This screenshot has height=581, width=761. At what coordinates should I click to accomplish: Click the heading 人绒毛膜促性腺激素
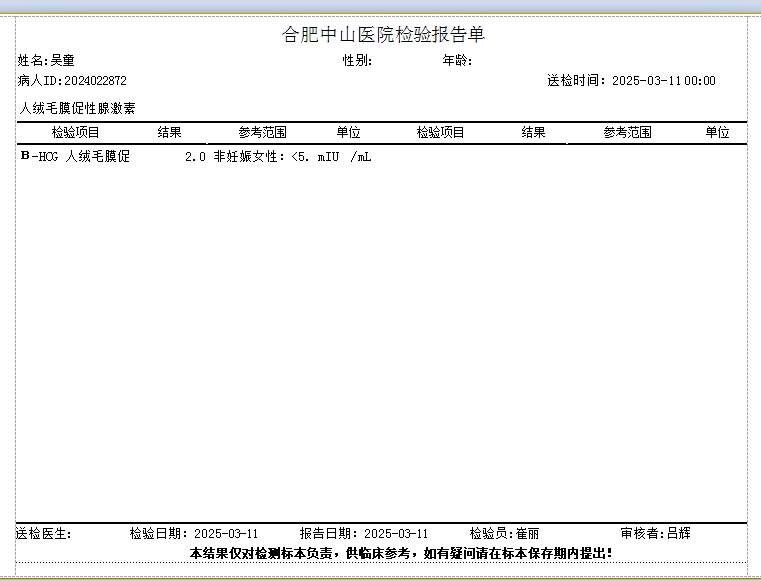(x=77, y=108)
